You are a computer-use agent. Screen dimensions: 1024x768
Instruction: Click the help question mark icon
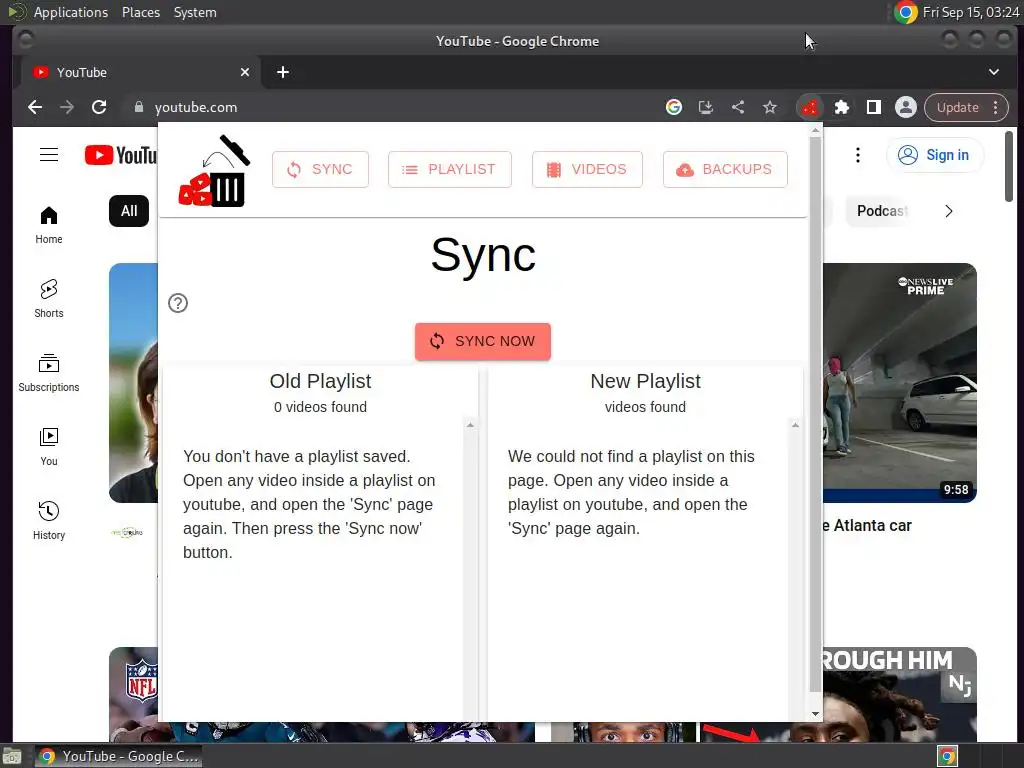[x=178, y=303]
